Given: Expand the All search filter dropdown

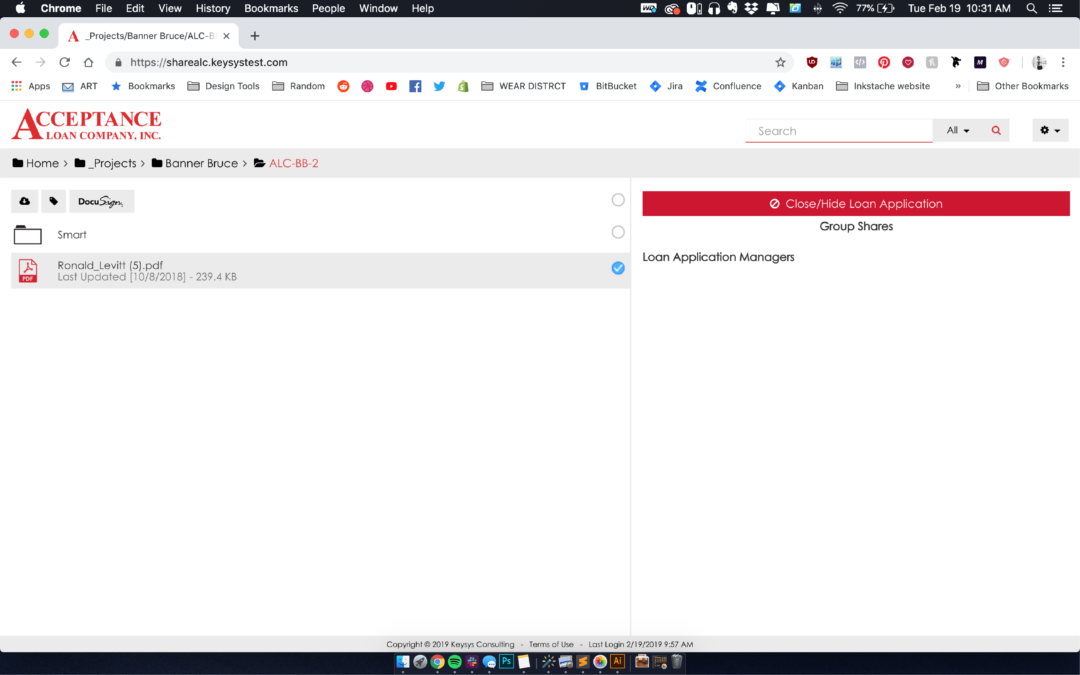Looking at the screenshot, I should click(x=957, y=131).
